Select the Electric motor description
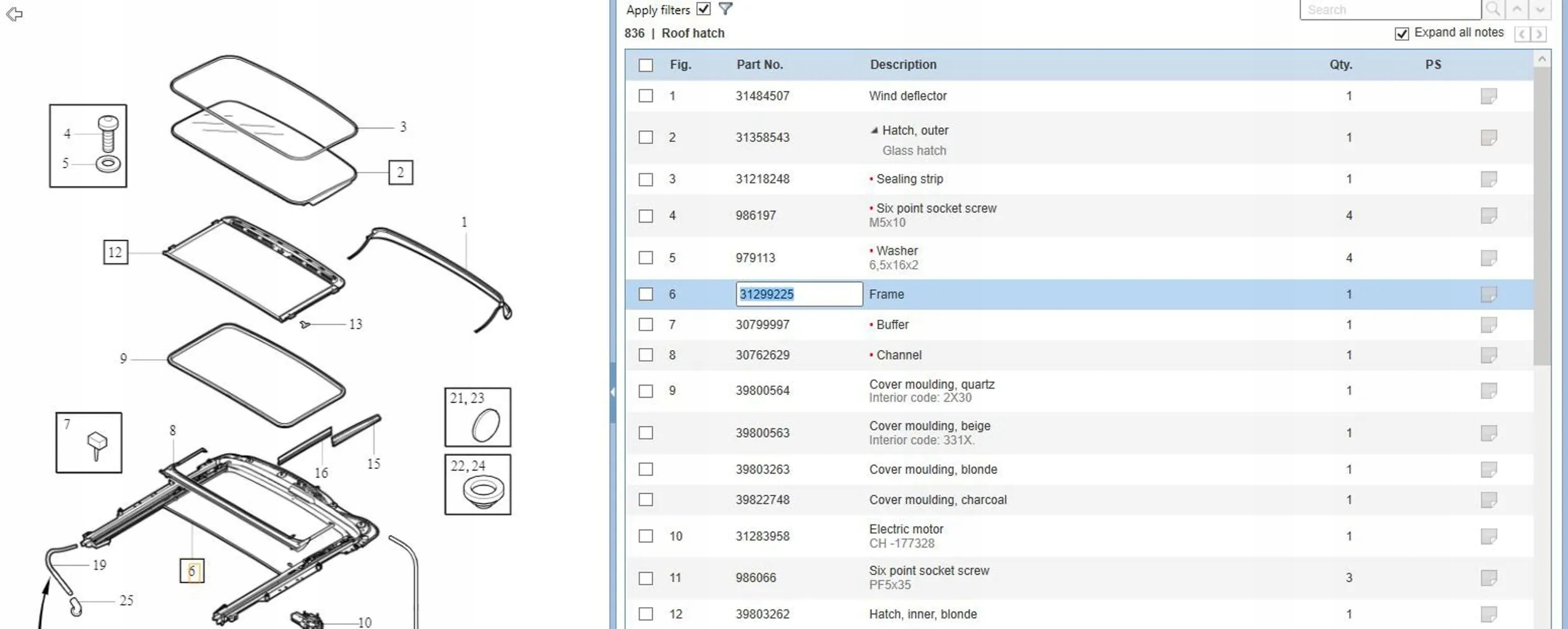 [906, 529]
